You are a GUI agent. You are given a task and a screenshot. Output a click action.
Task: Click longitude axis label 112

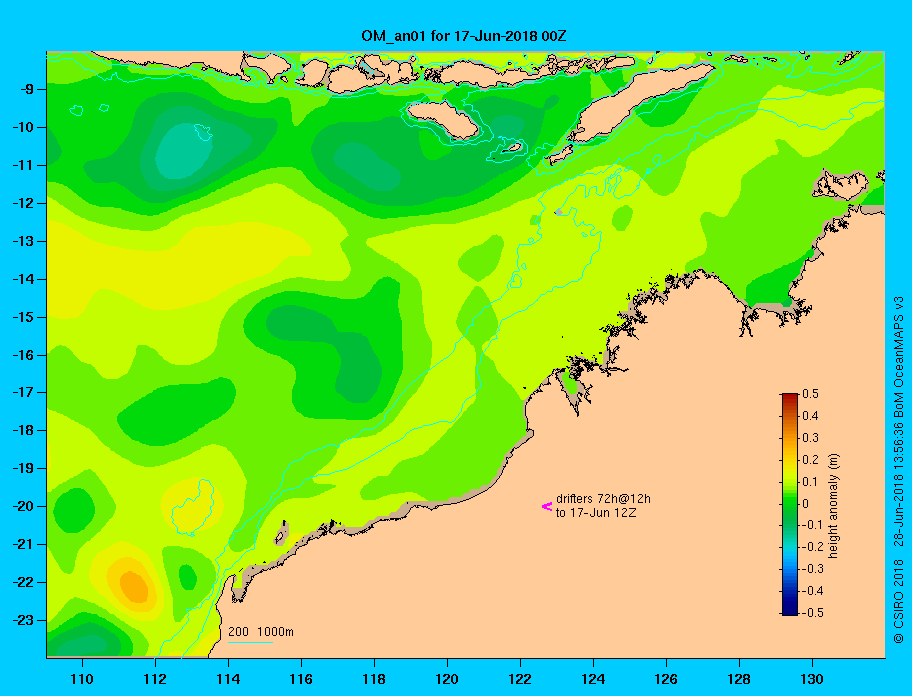[155, 679]
